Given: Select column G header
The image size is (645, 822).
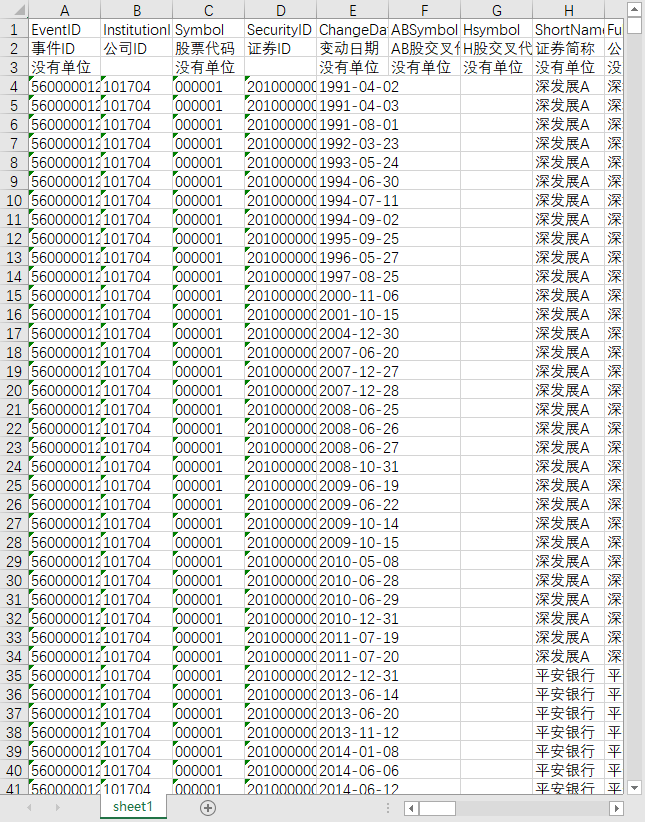Looking at the screenshot, I should tap(496, 10).
